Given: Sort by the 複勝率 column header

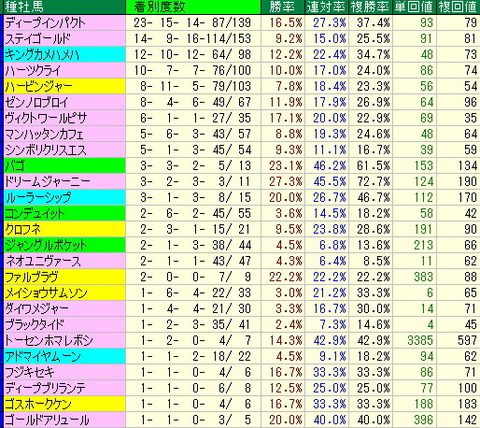Looking at the screenshot, I should click(370, 7).
